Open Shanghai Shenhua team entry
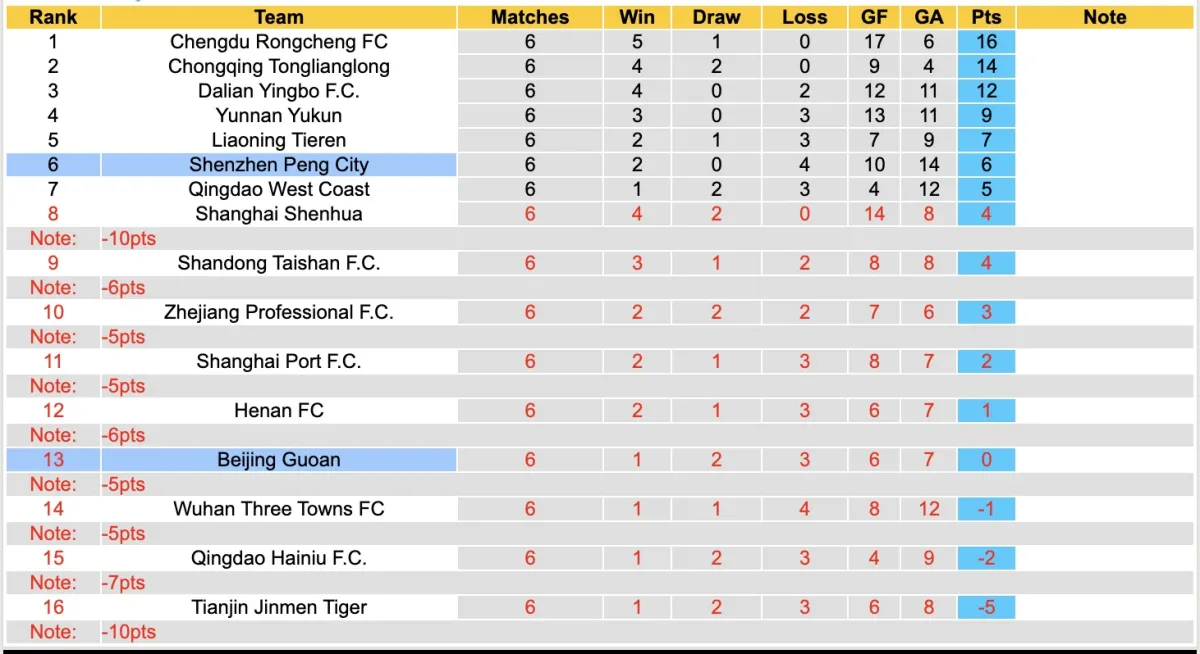Viewport: 1200px width, 654px height. click(x=279, y=214)
